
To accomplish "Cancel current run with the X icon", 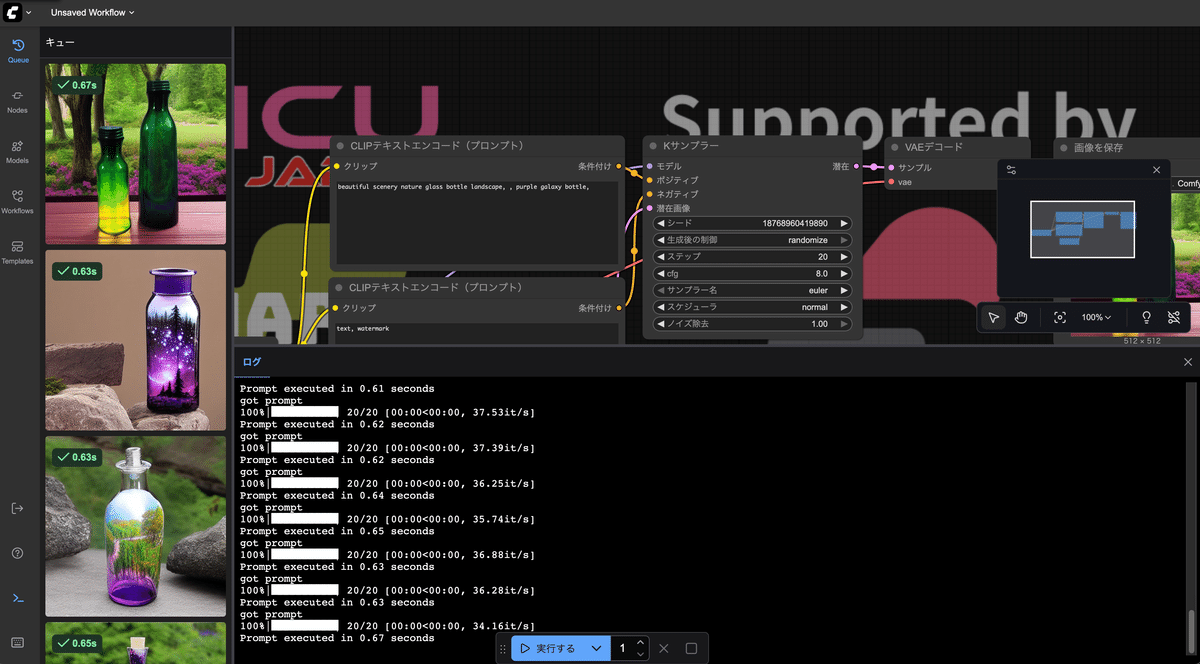I will pos(663,648).
